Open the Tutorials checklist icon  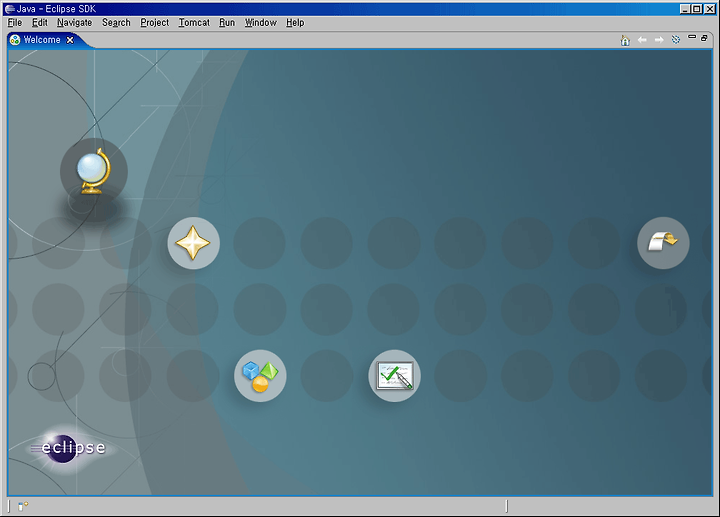394,376
